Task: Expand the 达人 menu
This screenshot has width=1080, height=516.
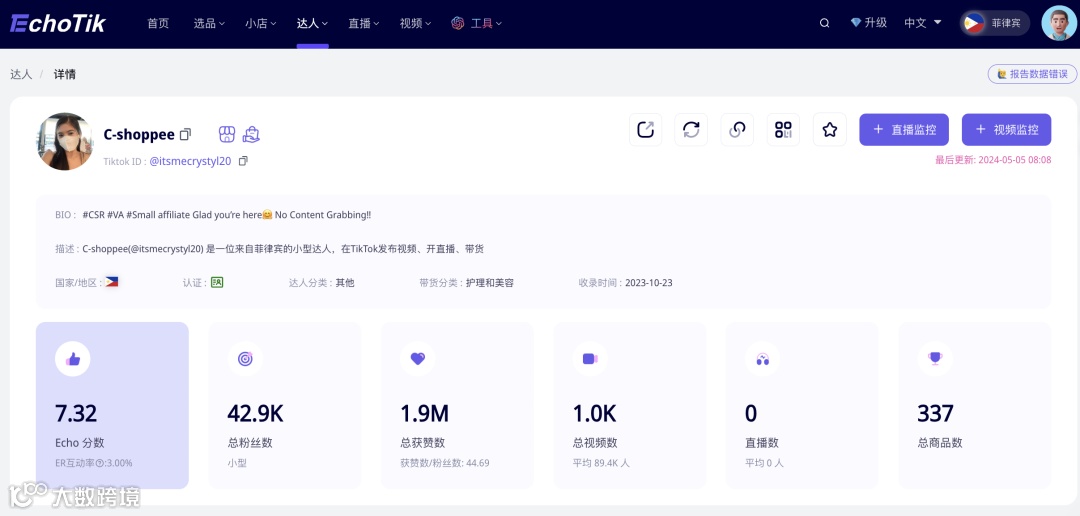Action: click(312, 23)
